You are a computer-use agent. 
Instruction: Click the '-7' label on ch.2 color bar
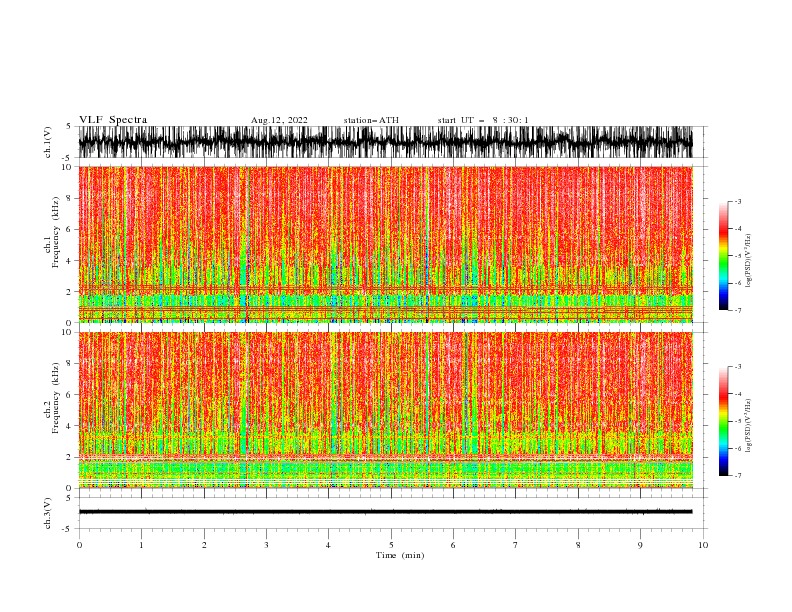737,476
